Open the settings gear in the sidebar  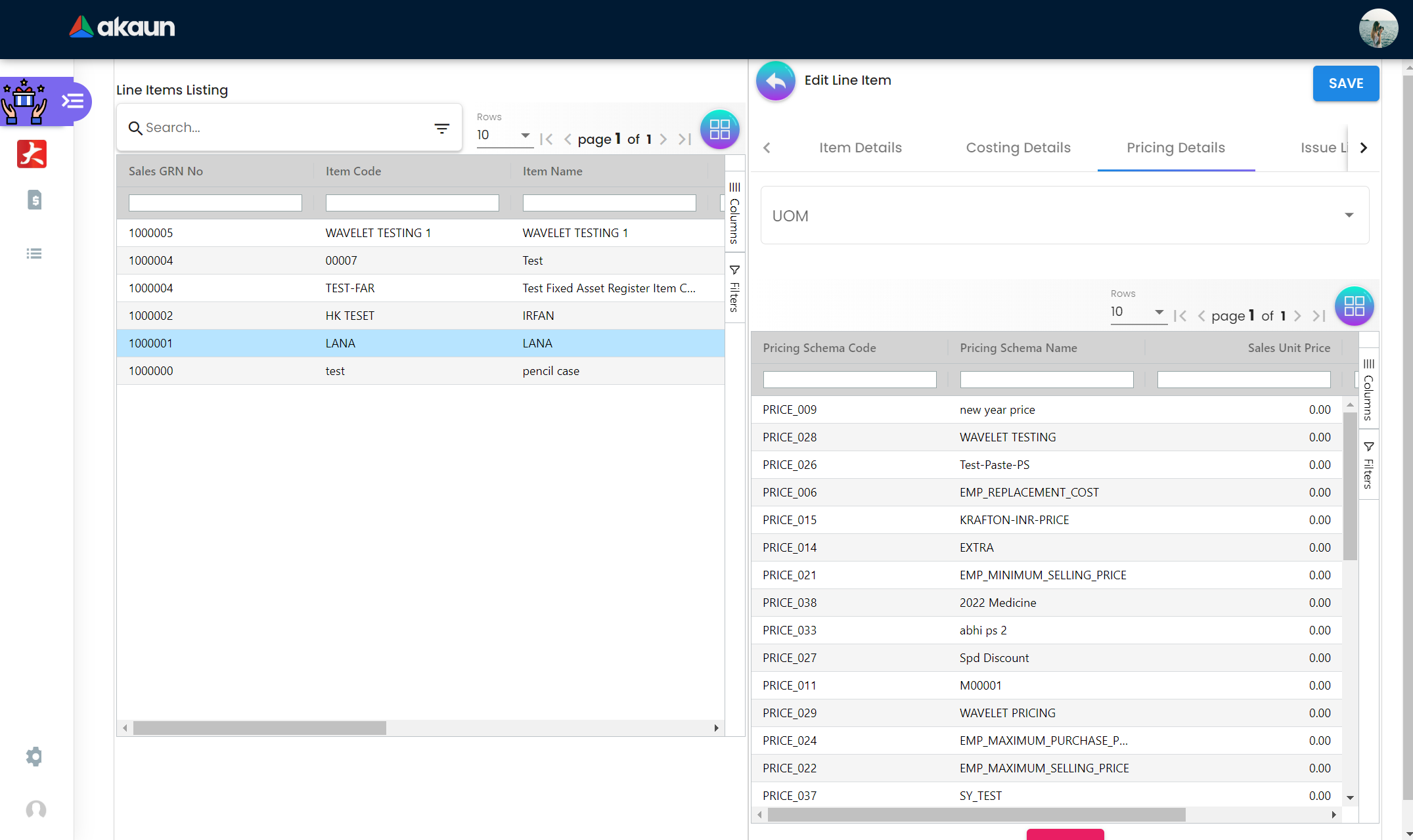(34, 757)
